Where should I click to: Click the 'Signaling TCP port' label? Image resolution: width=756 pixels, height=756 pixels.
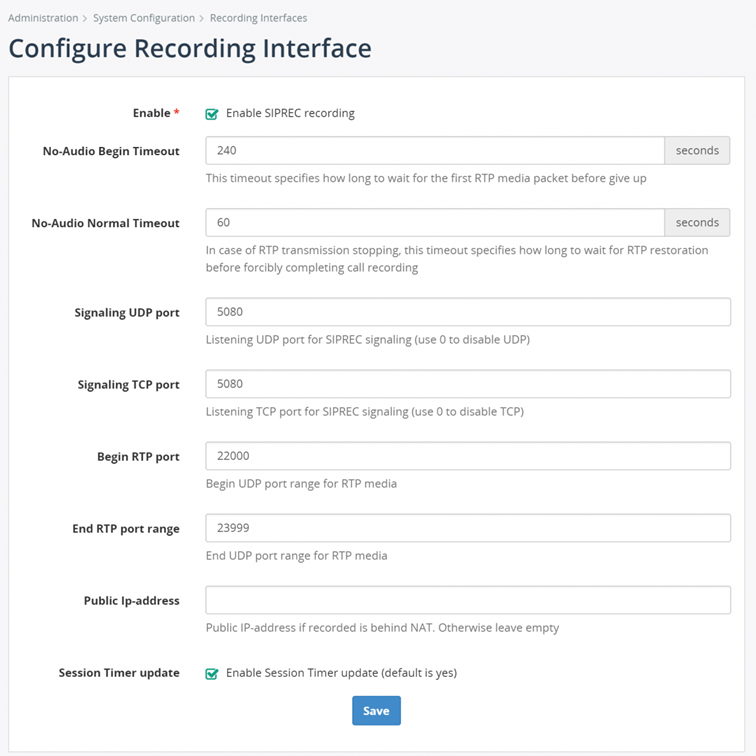pos(128,385)
